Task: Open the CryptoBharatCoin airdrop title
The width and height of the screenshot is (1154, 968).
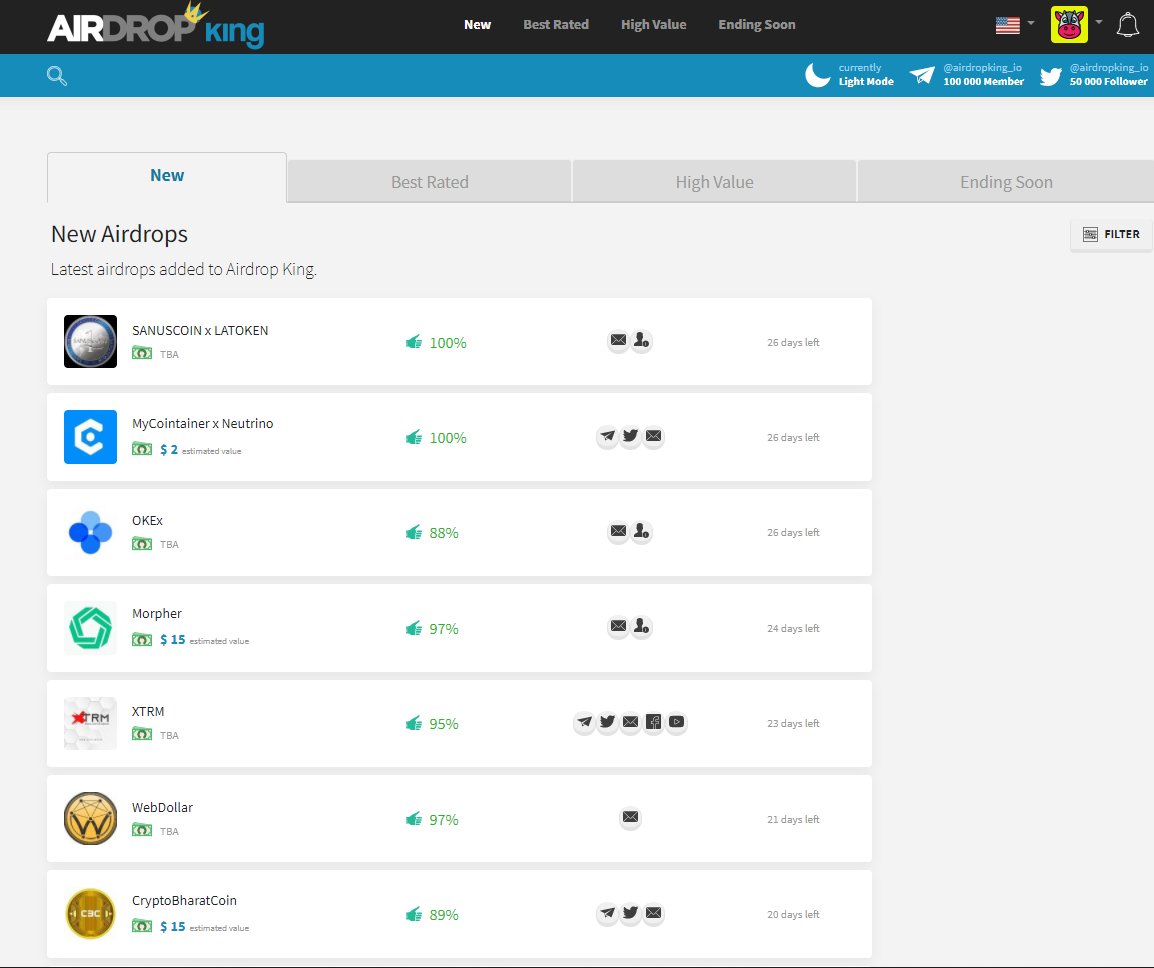Action: 184,900
